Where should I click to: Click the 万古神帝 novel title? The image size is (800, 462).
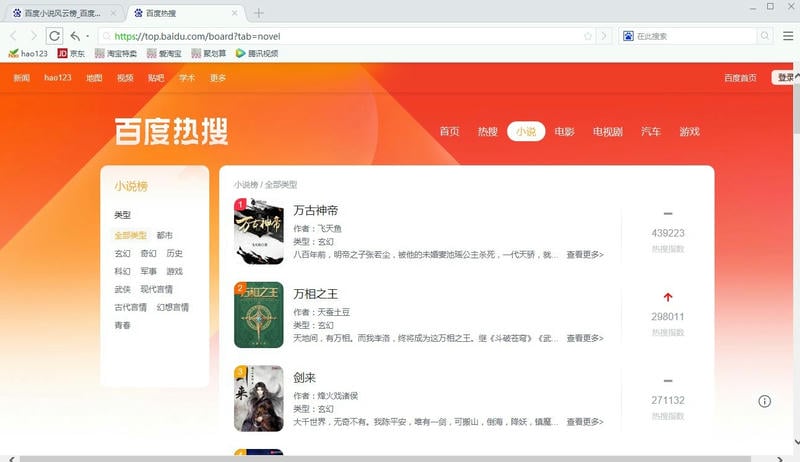point(316,210)
